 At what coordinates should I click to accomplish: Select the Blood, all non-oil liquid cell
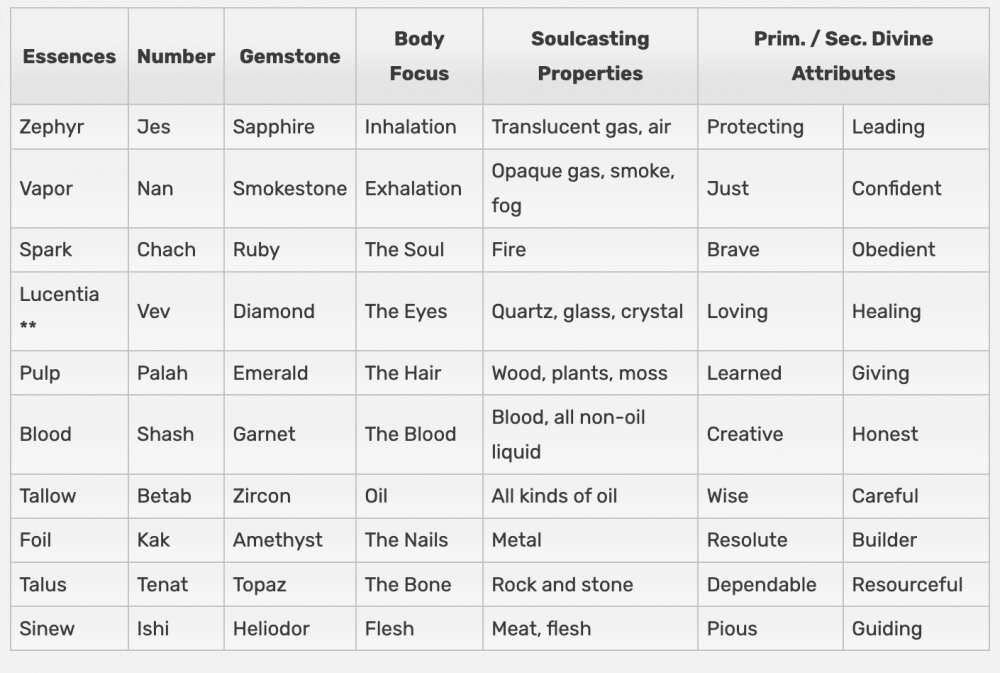click(590, 434)
